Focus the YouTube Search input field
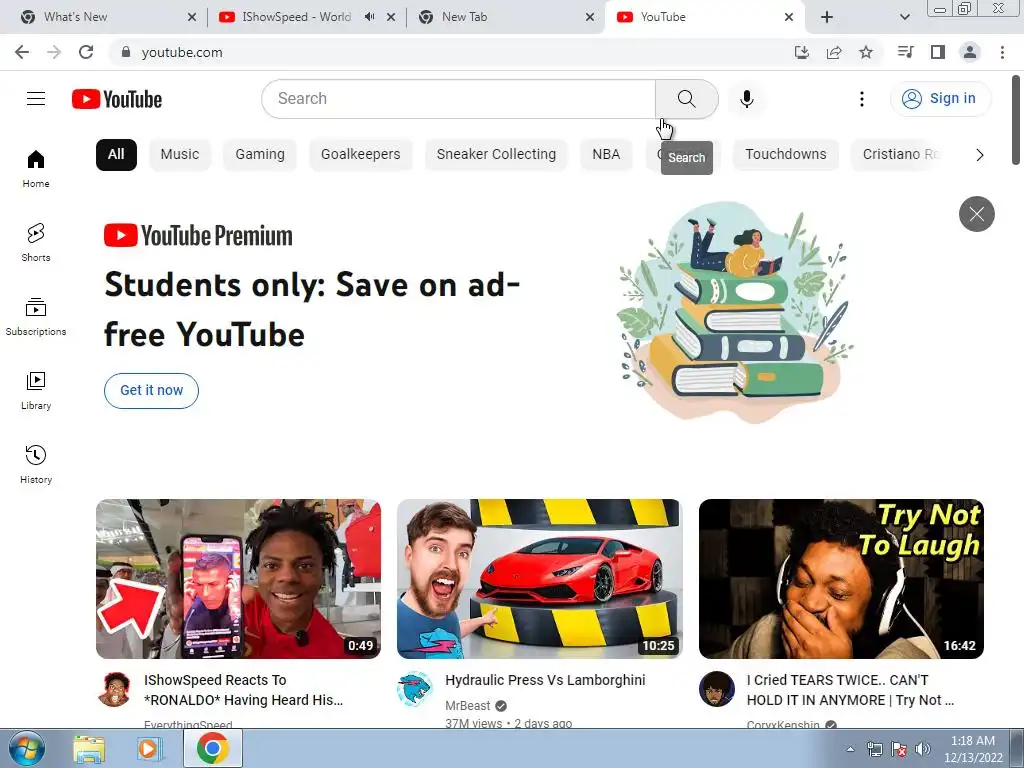Screen dimensions: 1024x768 tap(458, 99)
